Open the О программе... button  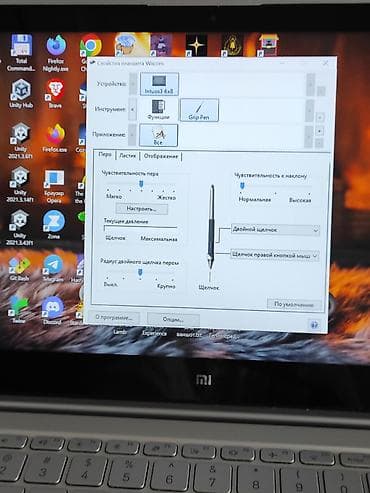[114, 317]
